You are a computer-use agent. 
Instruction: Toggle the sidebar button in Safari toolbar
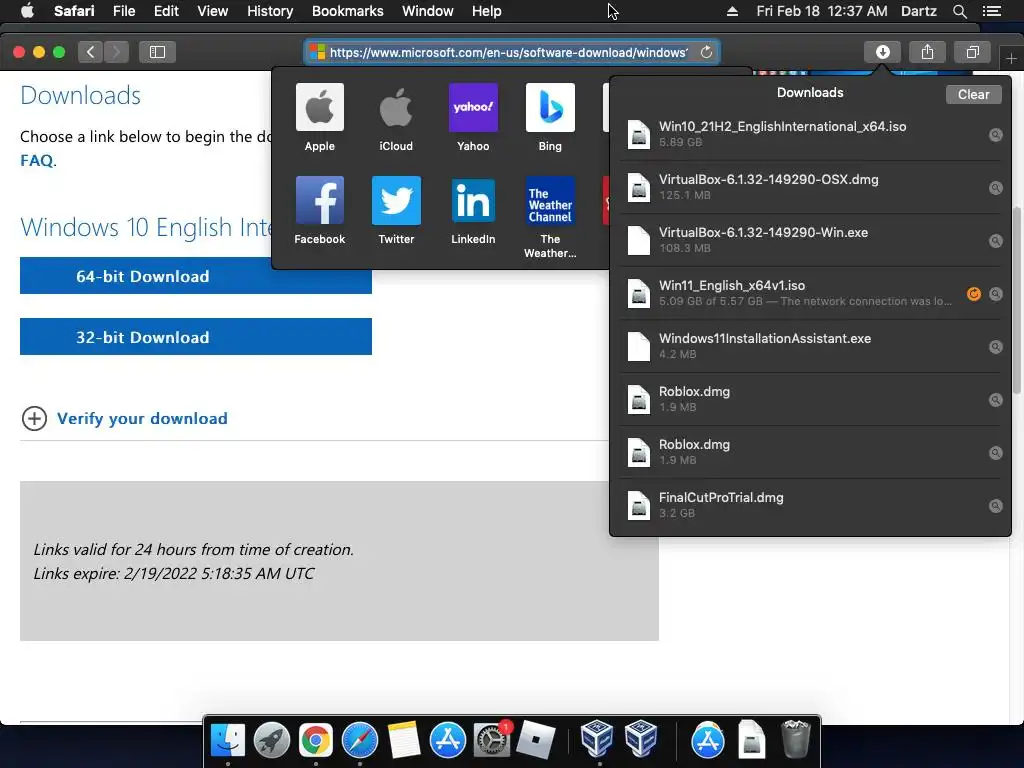[157, 52]
